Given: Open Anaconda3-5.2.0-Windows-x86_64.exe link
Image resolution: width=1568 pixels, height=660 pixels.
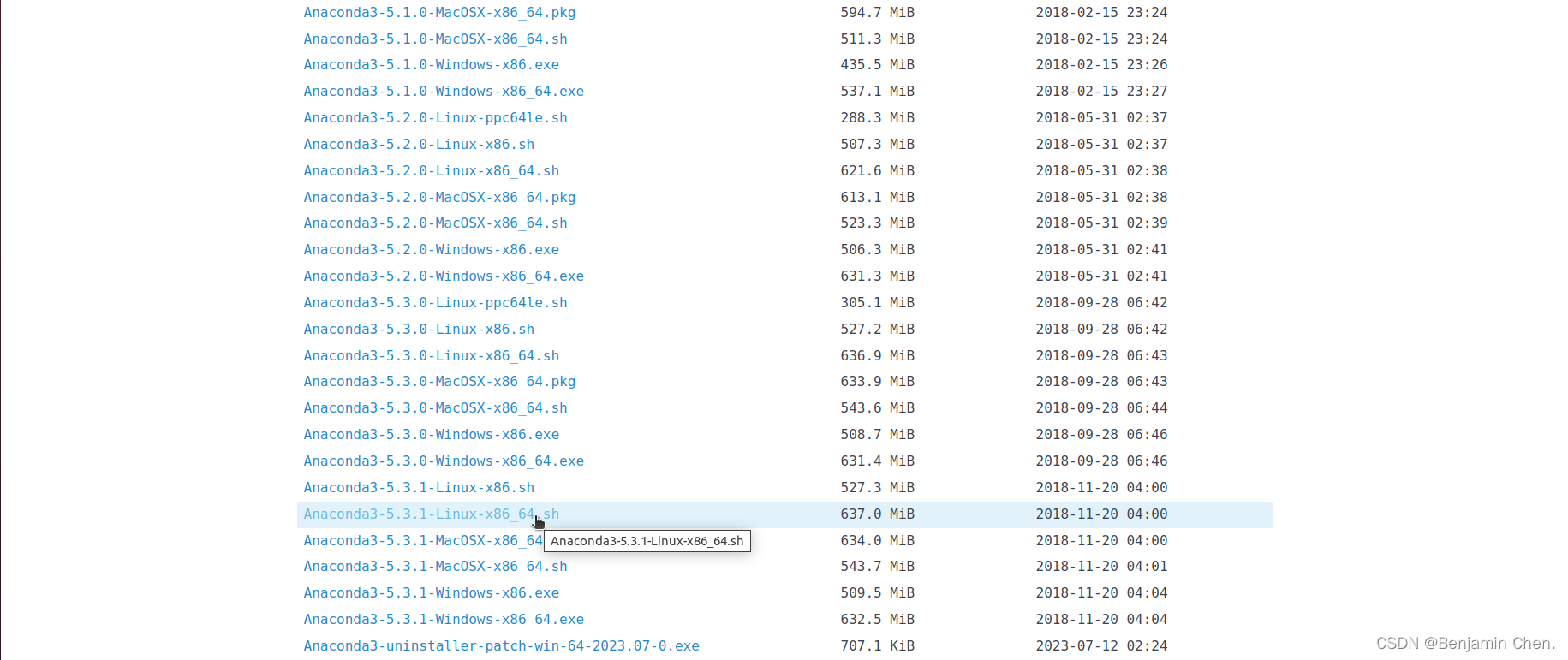Looking at the screenshot, I should click(x=444, y=276).
